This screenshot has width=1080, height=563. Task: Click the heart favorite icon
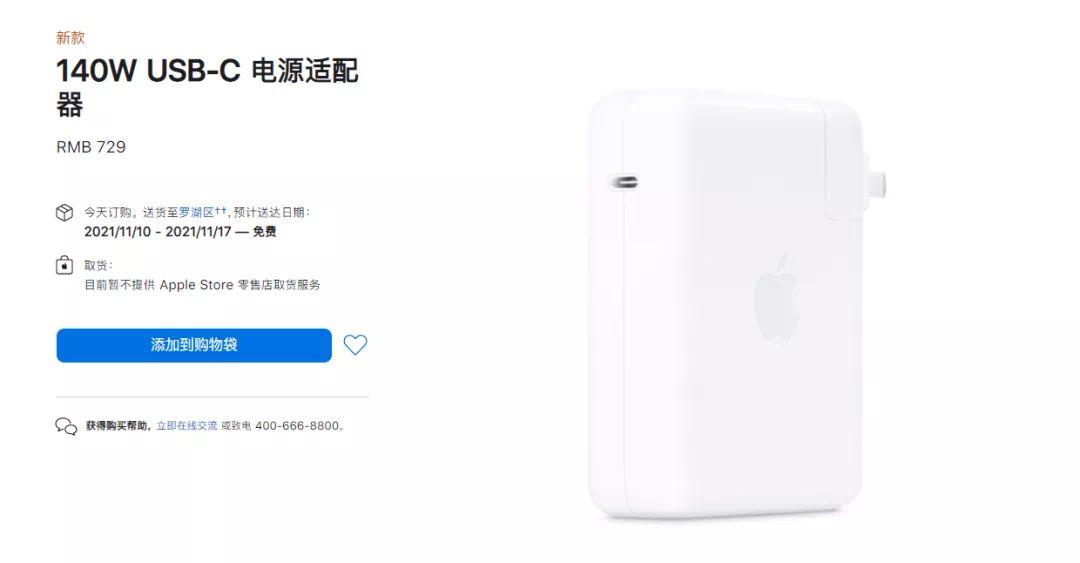click(x=355, y=345)
